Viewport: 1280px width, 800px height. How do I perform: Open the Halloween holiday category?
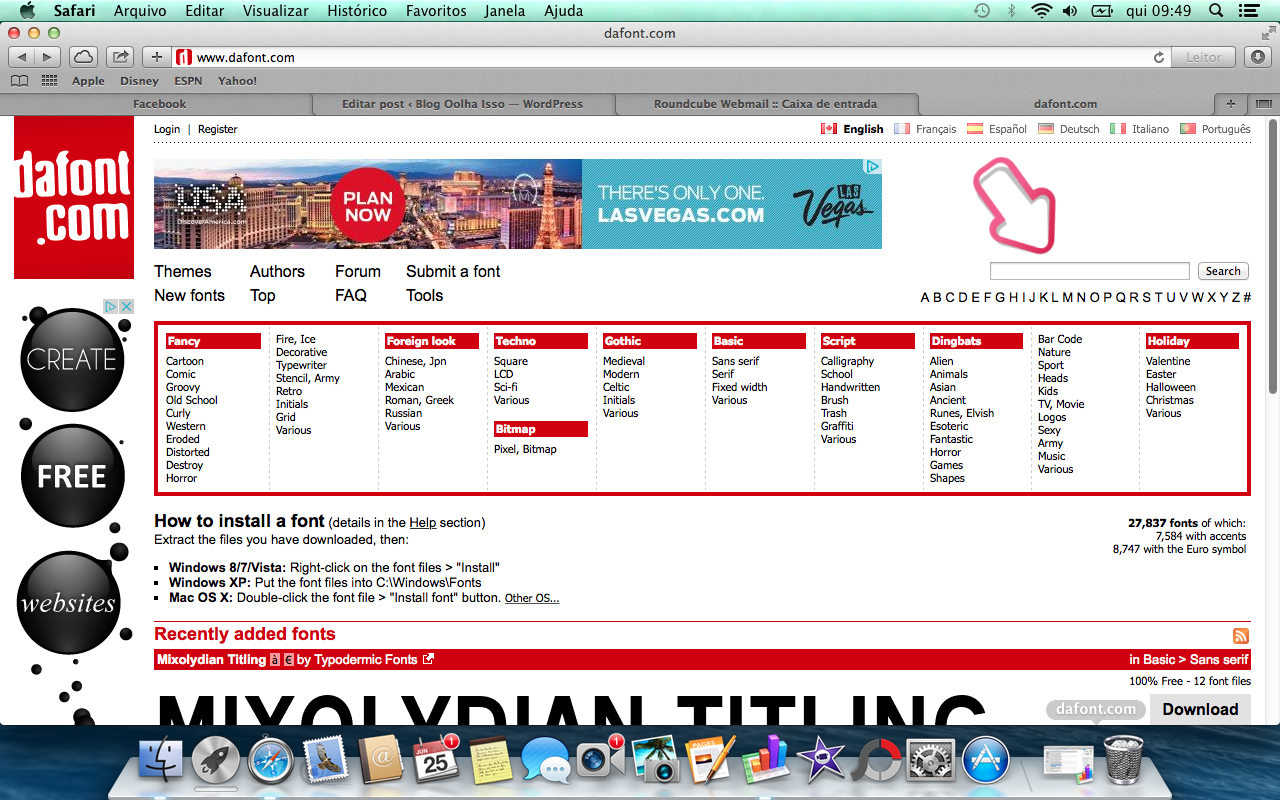pos(1171,387)
